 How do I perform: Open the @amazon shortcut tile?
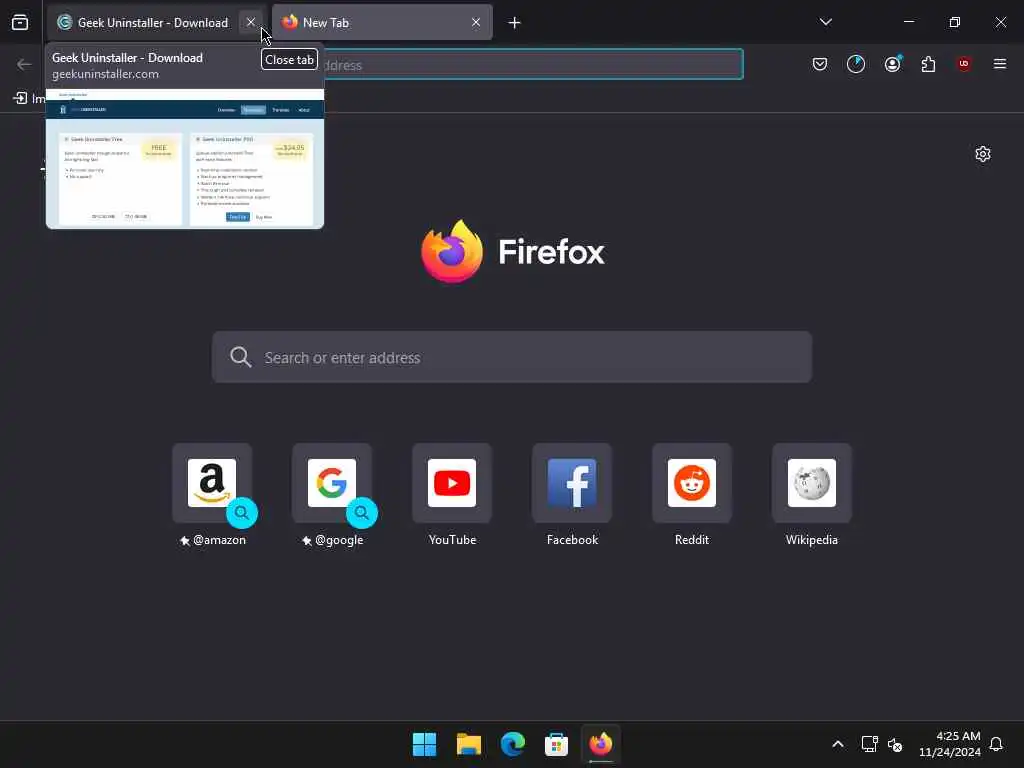[212, 483]
